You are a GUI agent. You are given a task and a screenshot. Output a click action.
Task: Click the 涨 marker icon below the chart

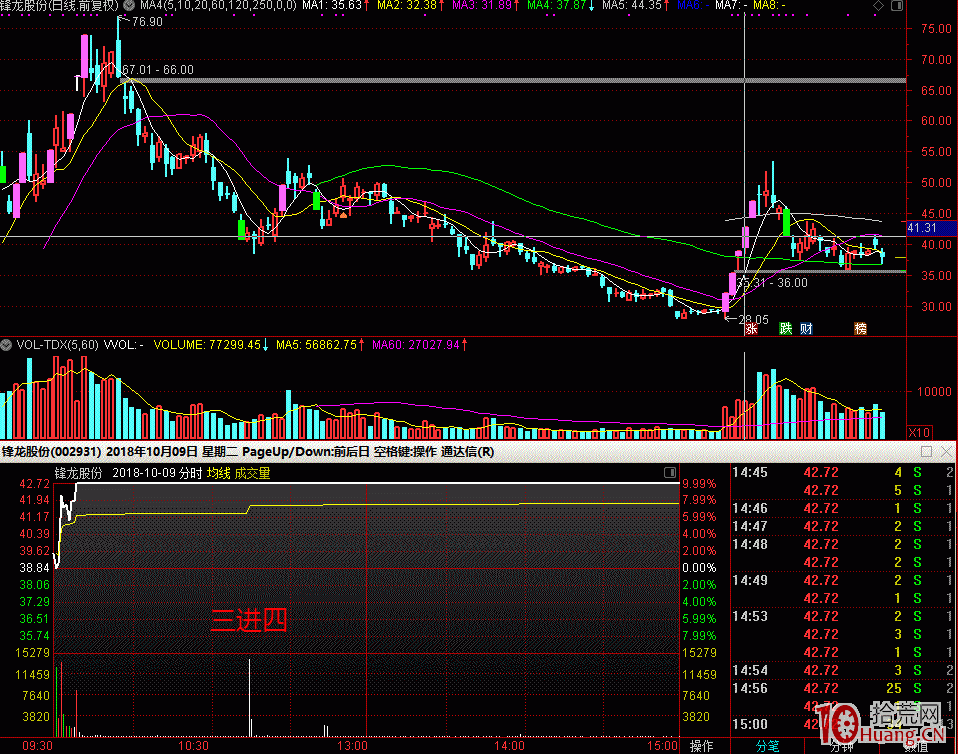(751, 329)
